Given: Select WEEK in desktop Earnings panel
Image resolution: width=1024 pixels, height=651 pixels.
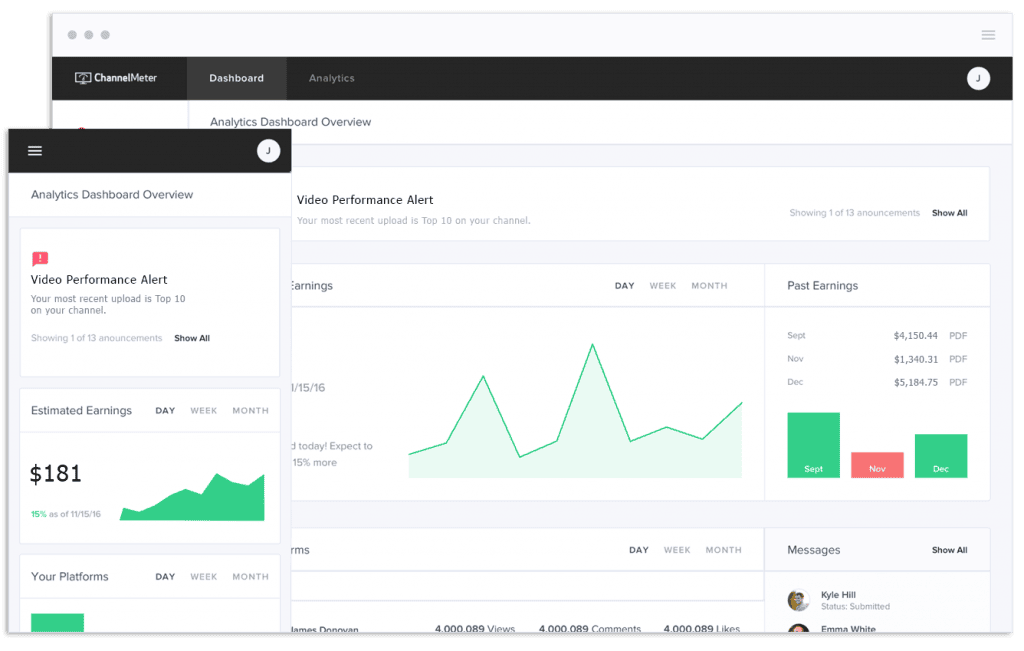Looking at the screenshot, I should [663, 286].
